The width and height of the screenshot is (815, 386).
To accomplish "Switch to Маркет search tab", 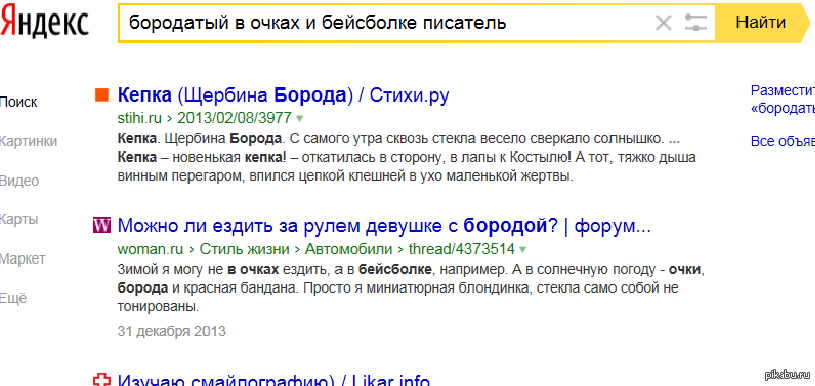I will click(23, 259).
